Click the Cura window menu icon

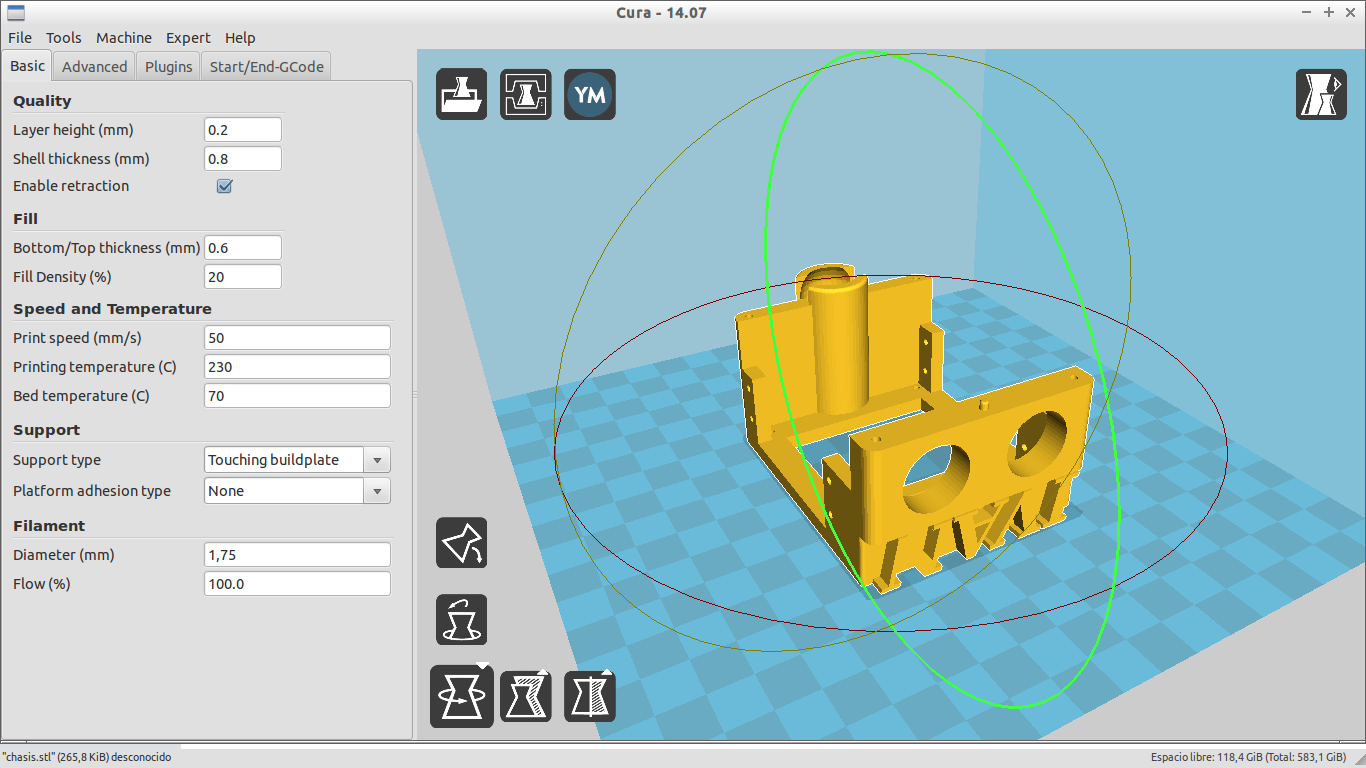[15, 12]
